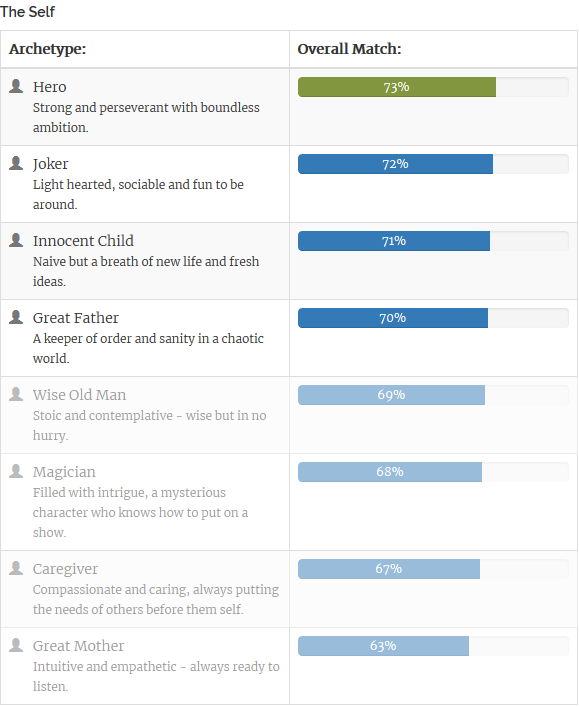This screenshot has height=706, width=579.
Task: Click the Great Father person icon
Action: click(16, 317)
